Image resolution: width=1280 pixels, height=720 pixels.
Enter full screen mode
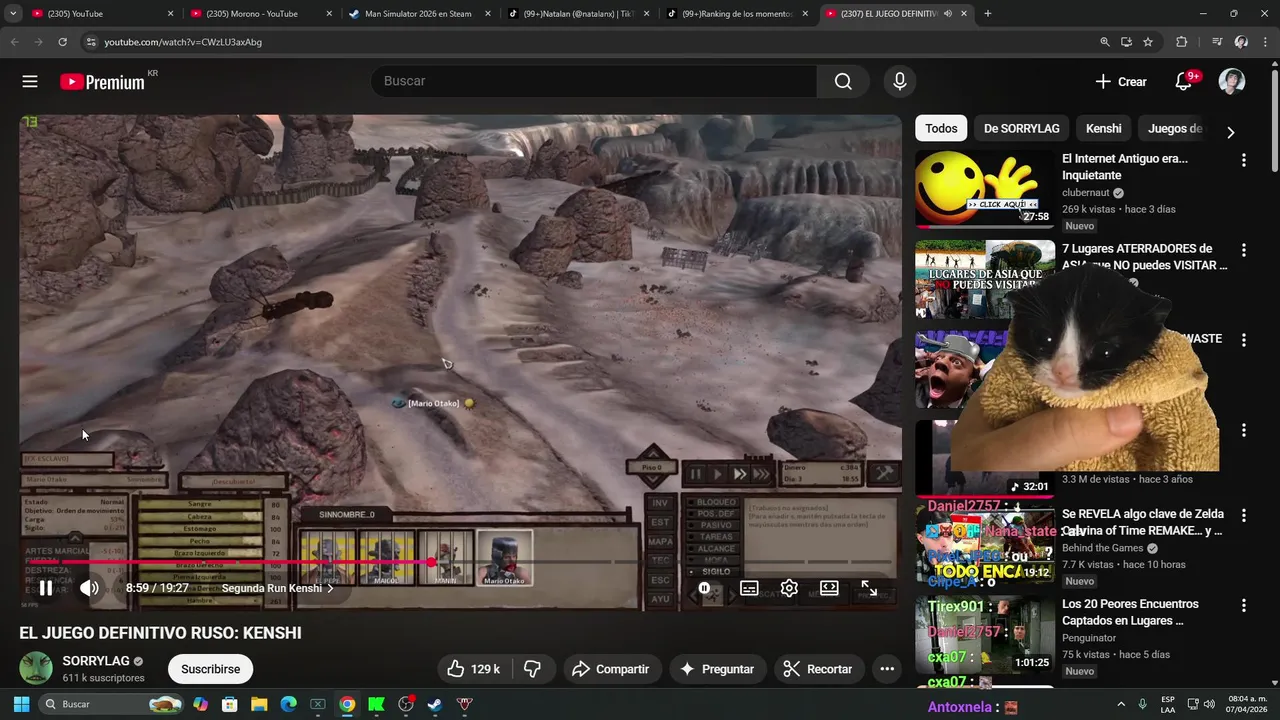pyautogui.click(x=869, y=589)
